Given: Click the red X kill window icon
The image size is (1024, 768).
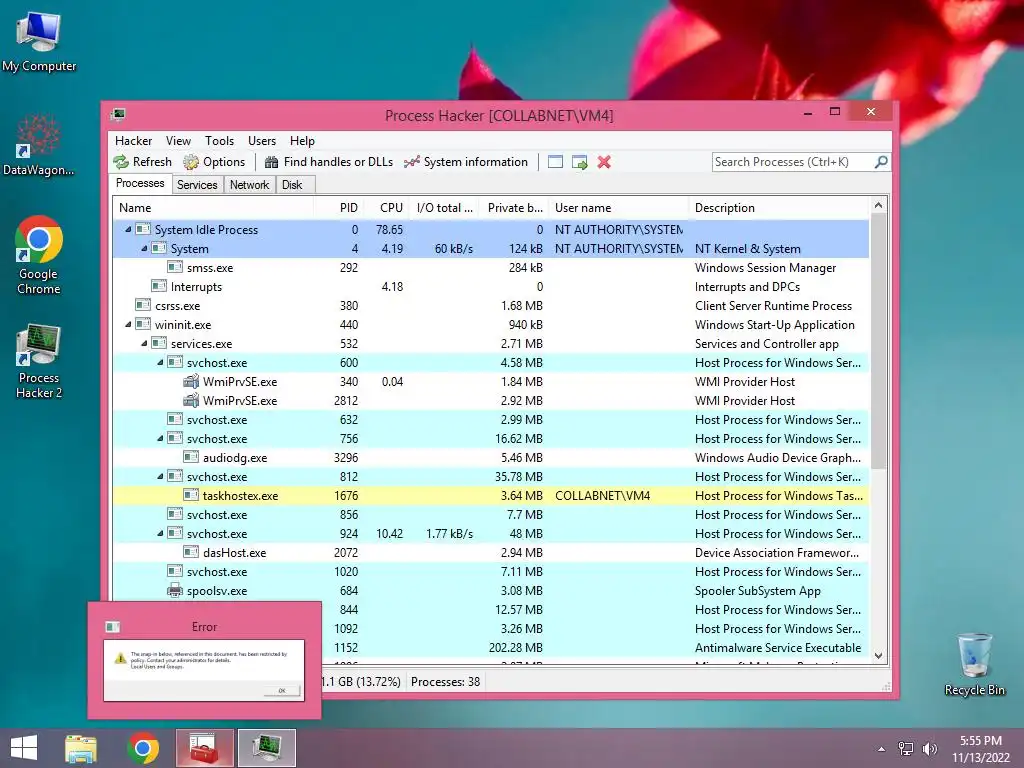Looking at the screenshot, I should click(x=604, y=162).
